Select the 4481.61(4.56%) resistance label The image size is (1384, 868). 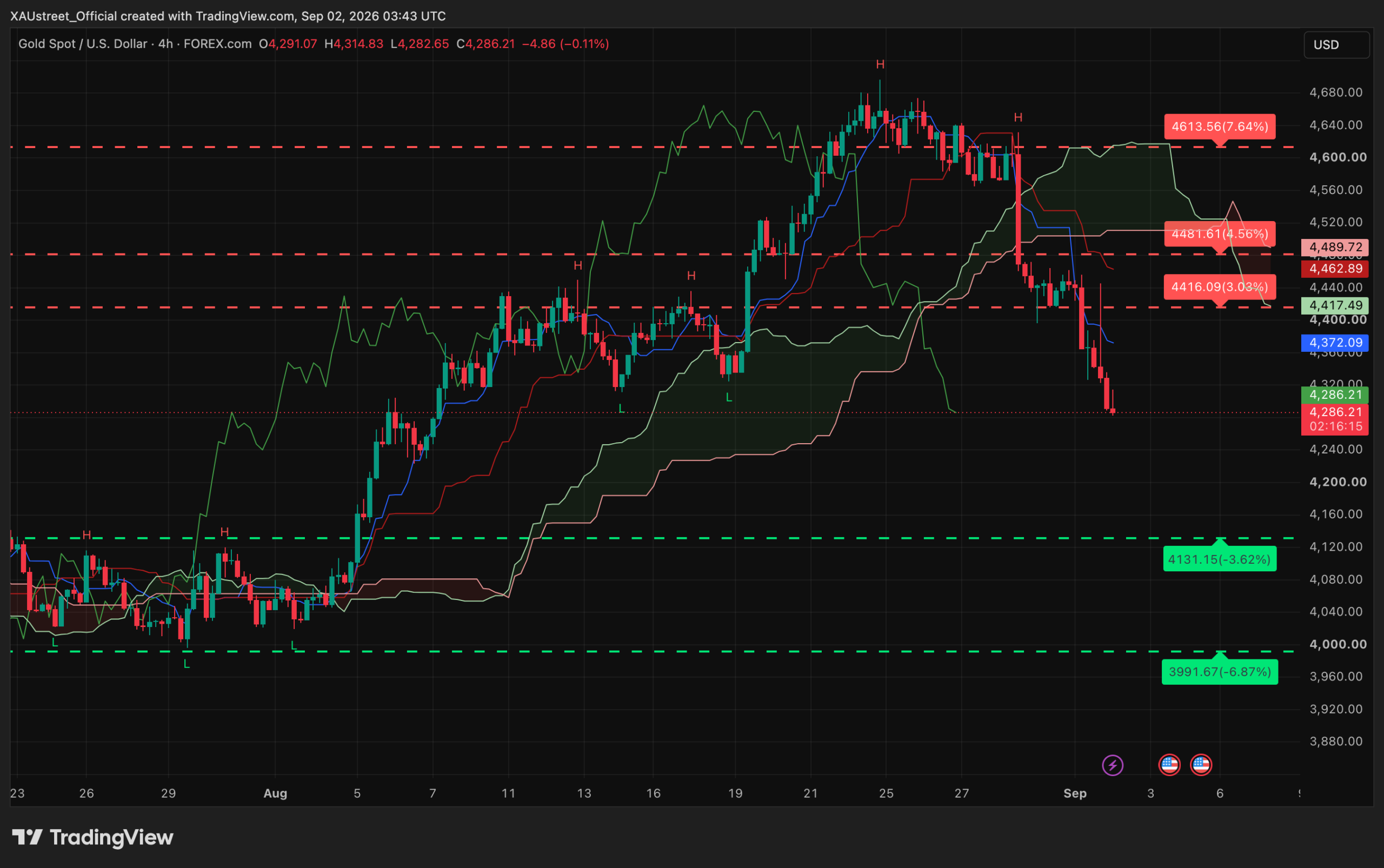[x=1220, y=233]
